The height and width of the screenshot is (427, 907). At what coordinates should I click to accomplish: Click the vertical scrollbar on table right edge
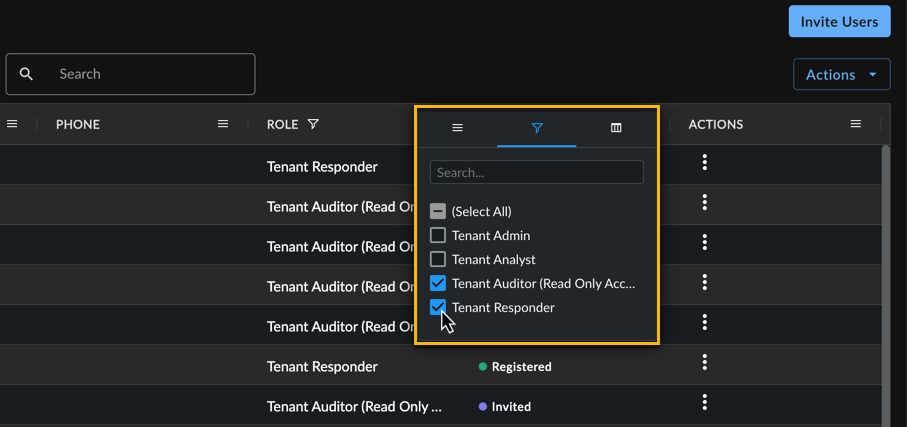(886, 284)
